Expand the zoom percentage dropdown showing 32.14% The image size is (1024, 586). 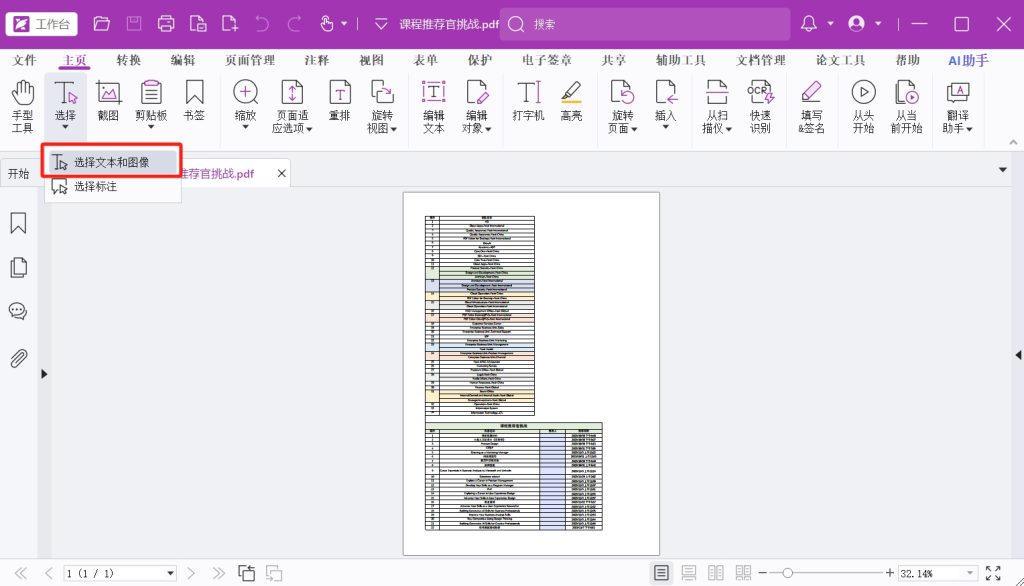pos(970,574)
